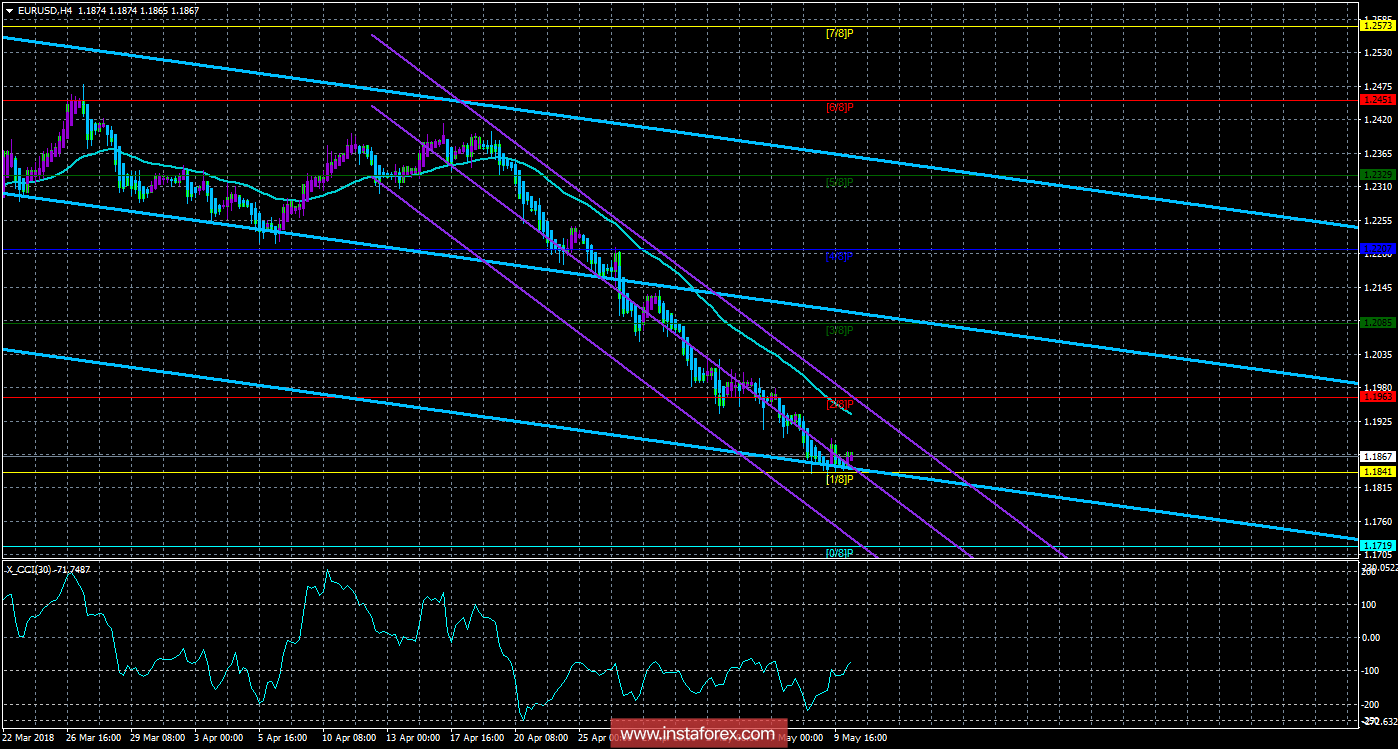This screenshot has height=749, width=1398.
Task: Click the [7/8]P Murray level label
Action: (839, 33)
